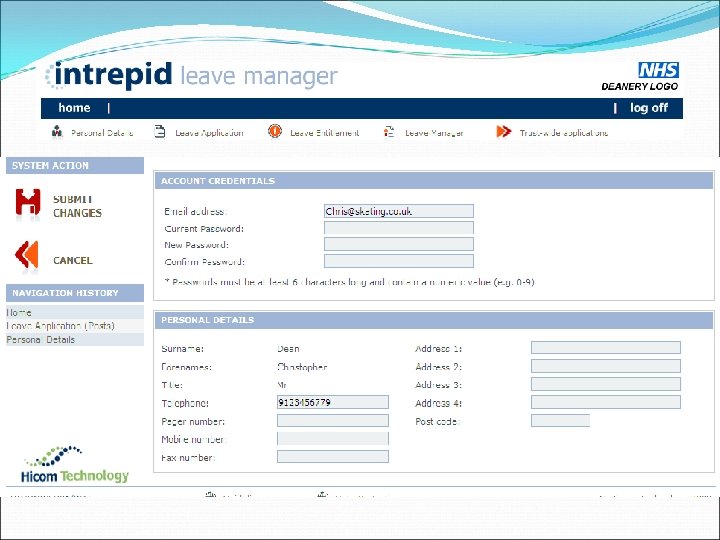Open the Leave Application menu link

click(x=209, y=133)
